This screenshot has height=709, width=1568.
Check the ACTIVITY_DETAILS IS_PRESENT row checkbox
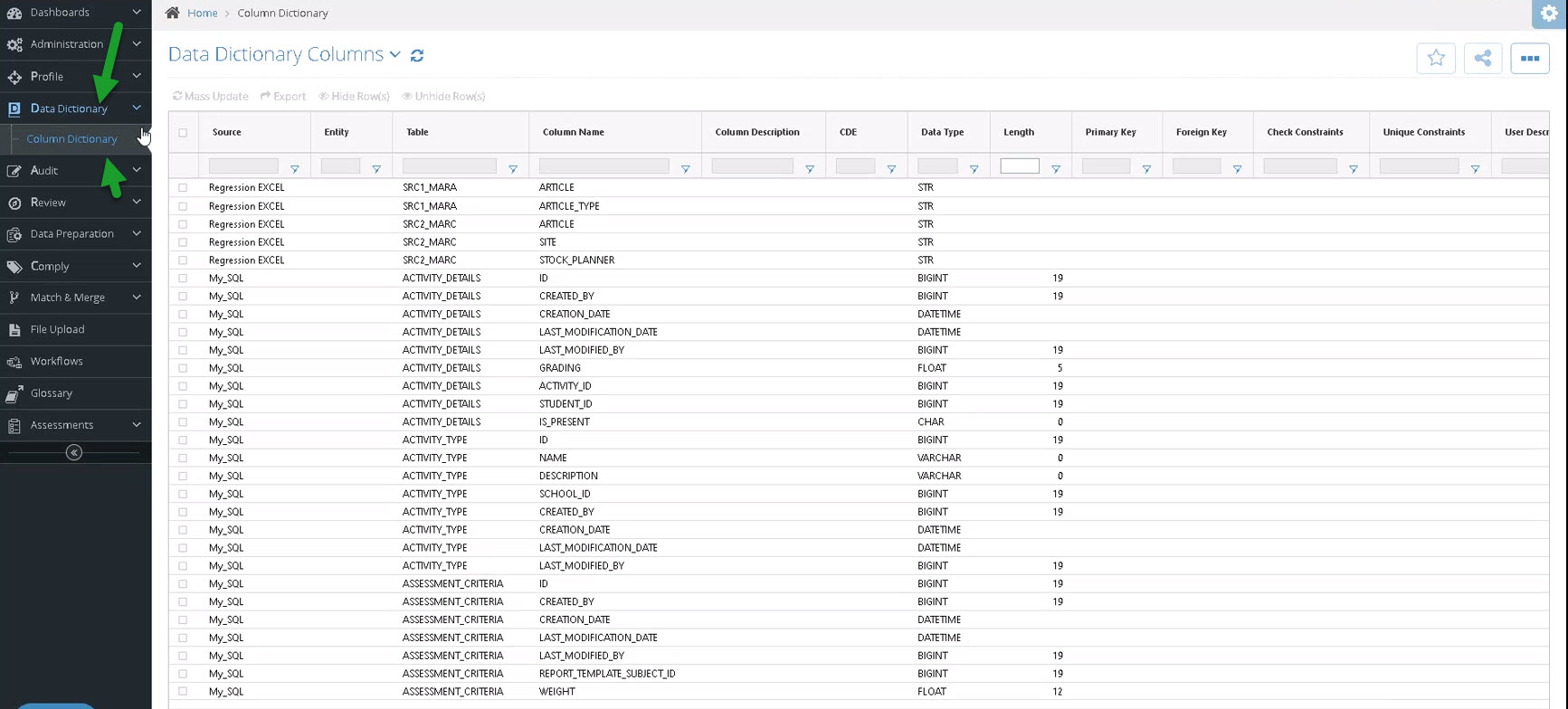tap(183, 422)
